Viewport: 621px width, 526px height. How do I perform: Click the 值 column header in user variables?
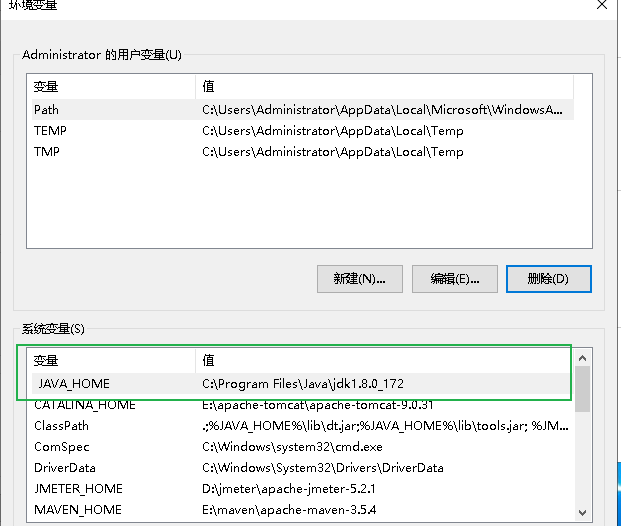tap(384, 86)
